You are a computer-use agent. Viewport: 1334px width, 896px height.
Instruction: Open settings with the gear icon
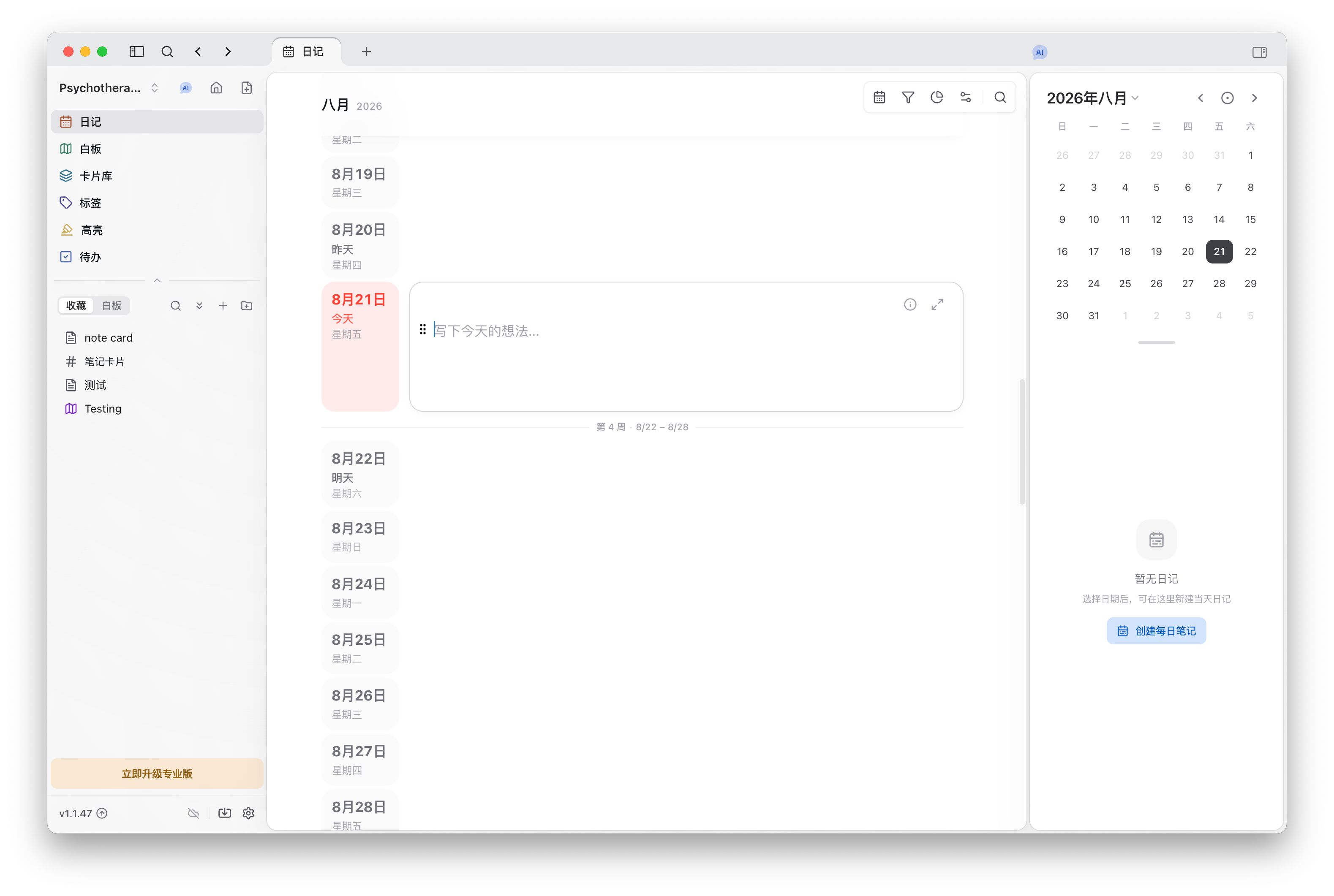point(248,813)
